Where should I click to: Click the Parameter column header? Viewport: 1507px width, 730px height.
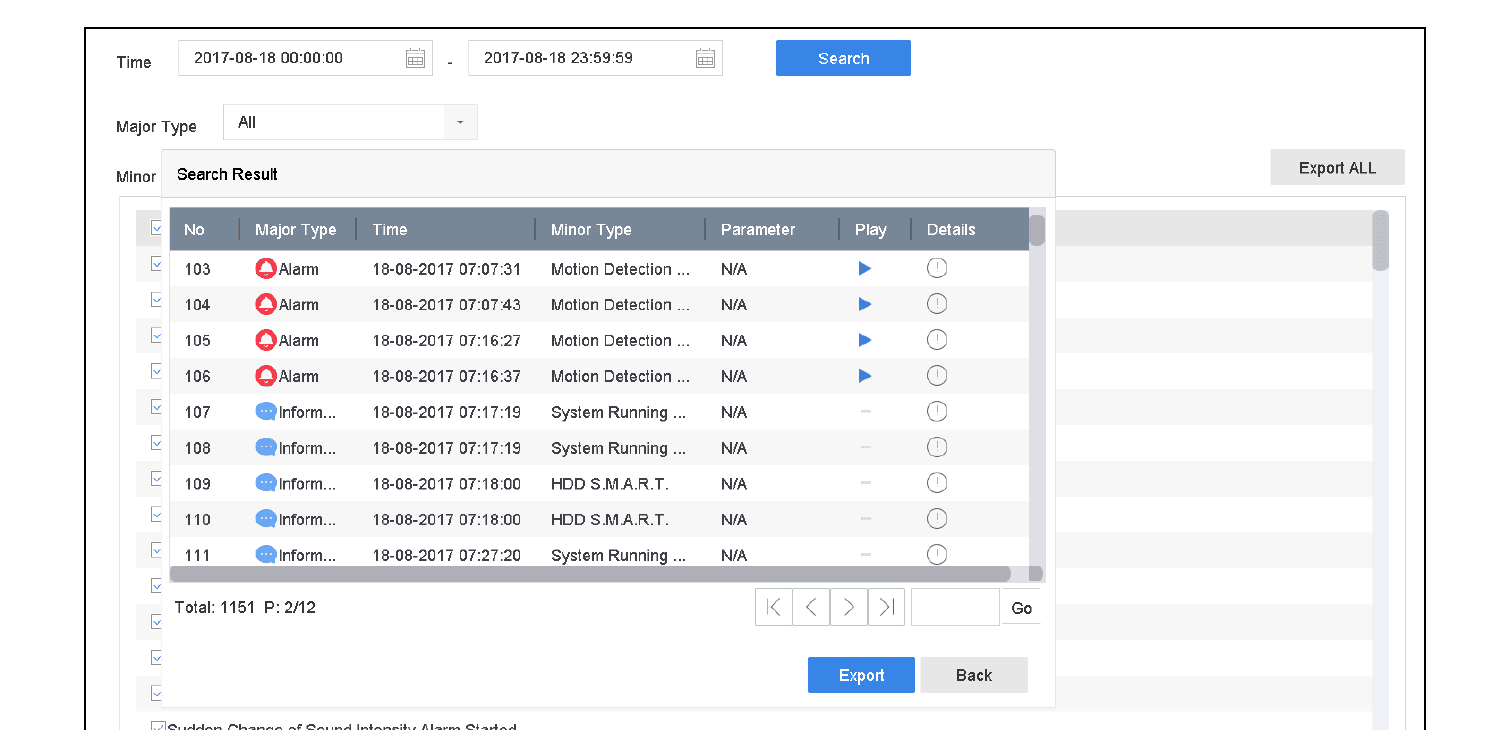click(x=758, y=229)
